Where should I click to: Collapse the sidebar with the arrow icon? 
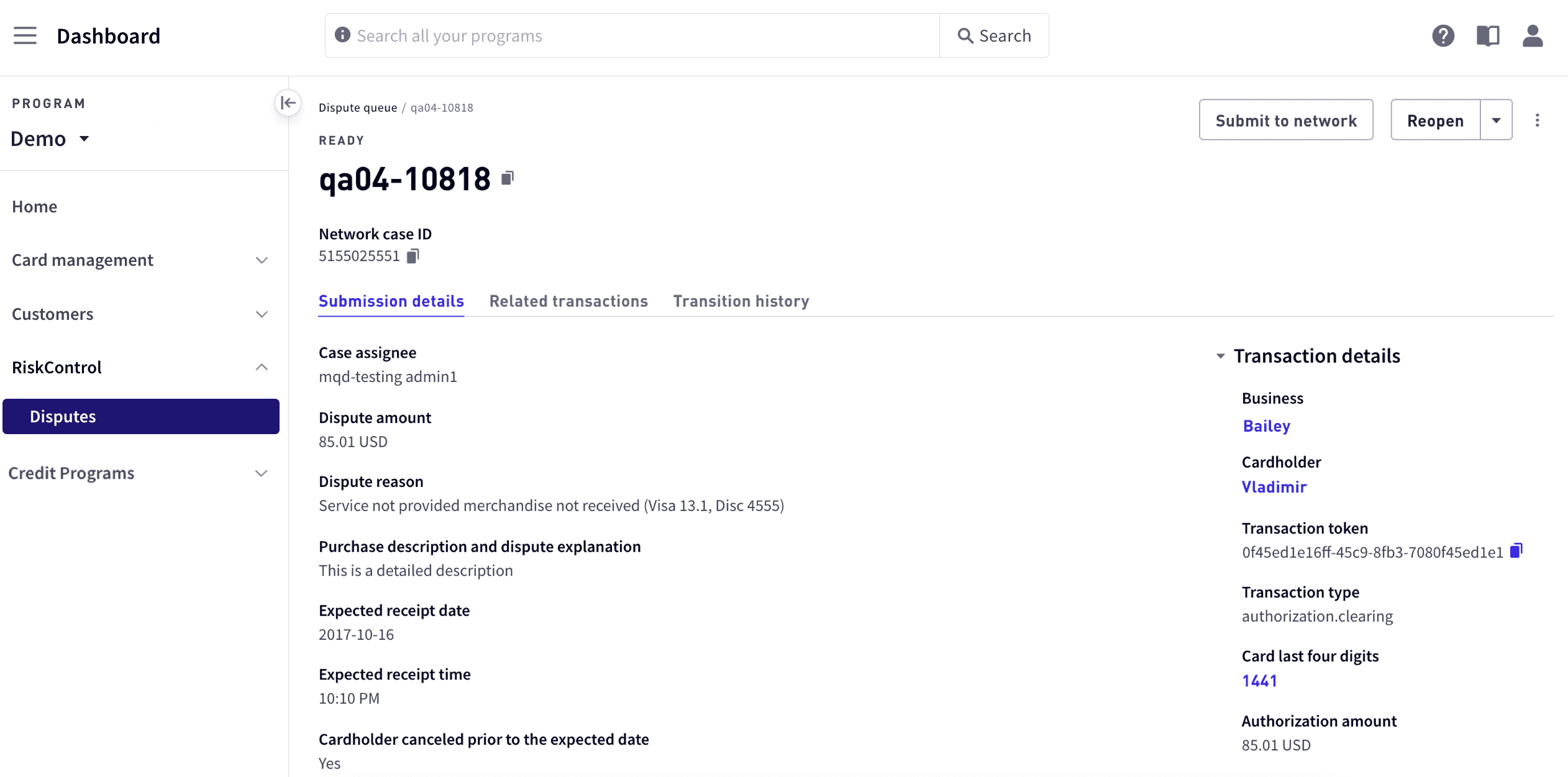288,103
